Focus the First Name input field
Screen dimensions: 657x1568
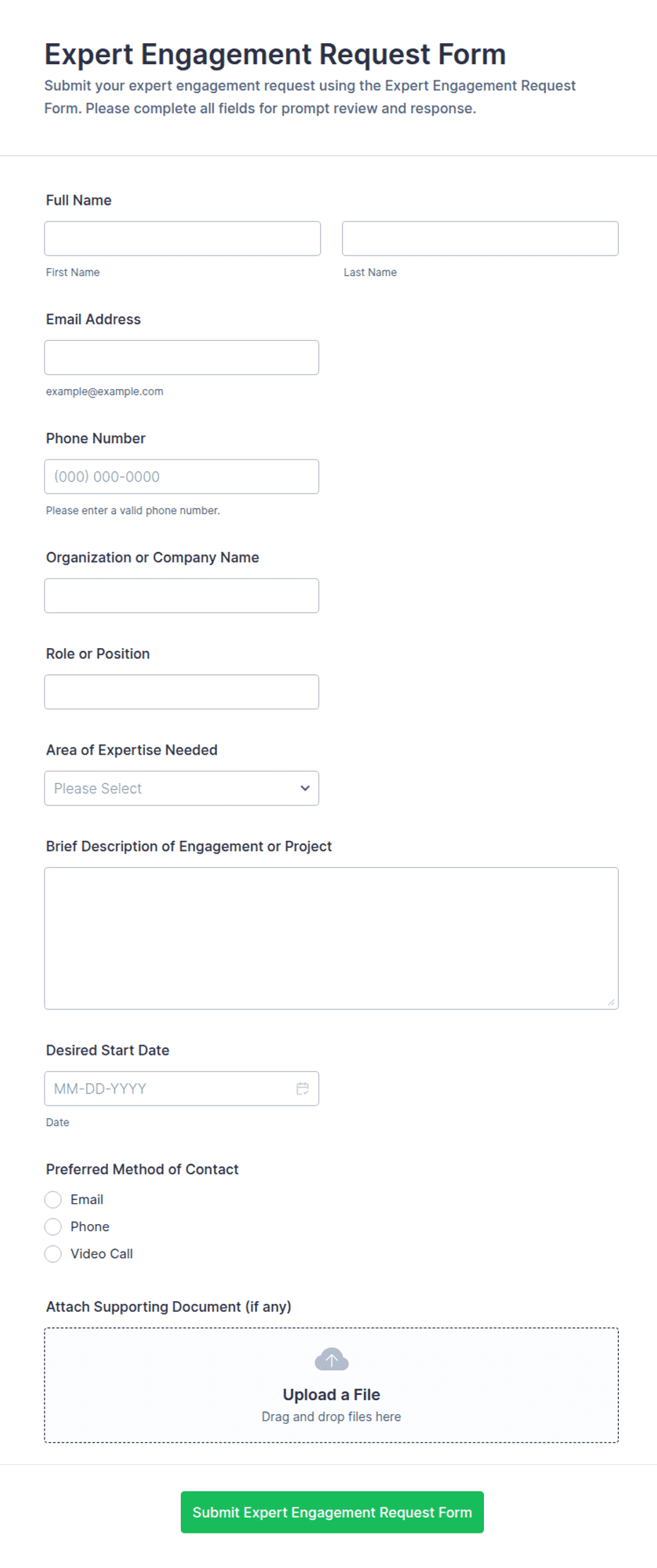pos(182,239)
